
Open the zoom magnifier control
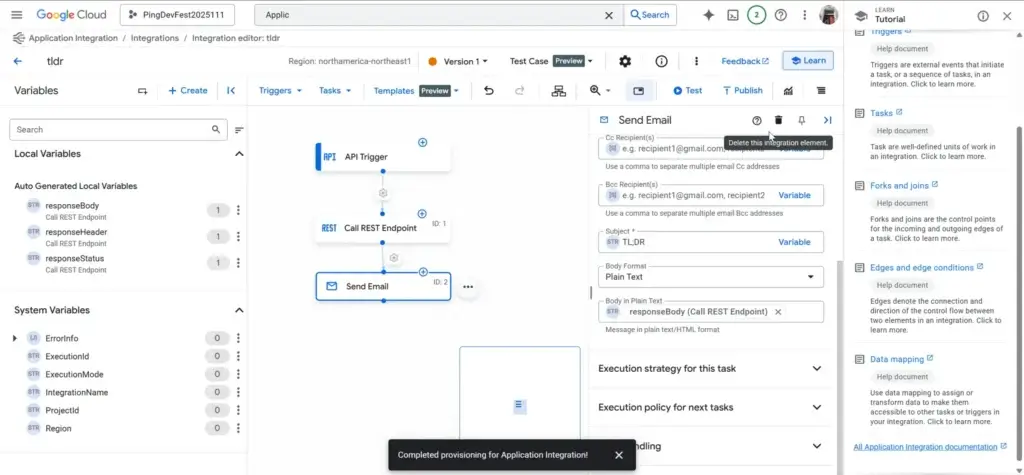click(x=599, y=90)
